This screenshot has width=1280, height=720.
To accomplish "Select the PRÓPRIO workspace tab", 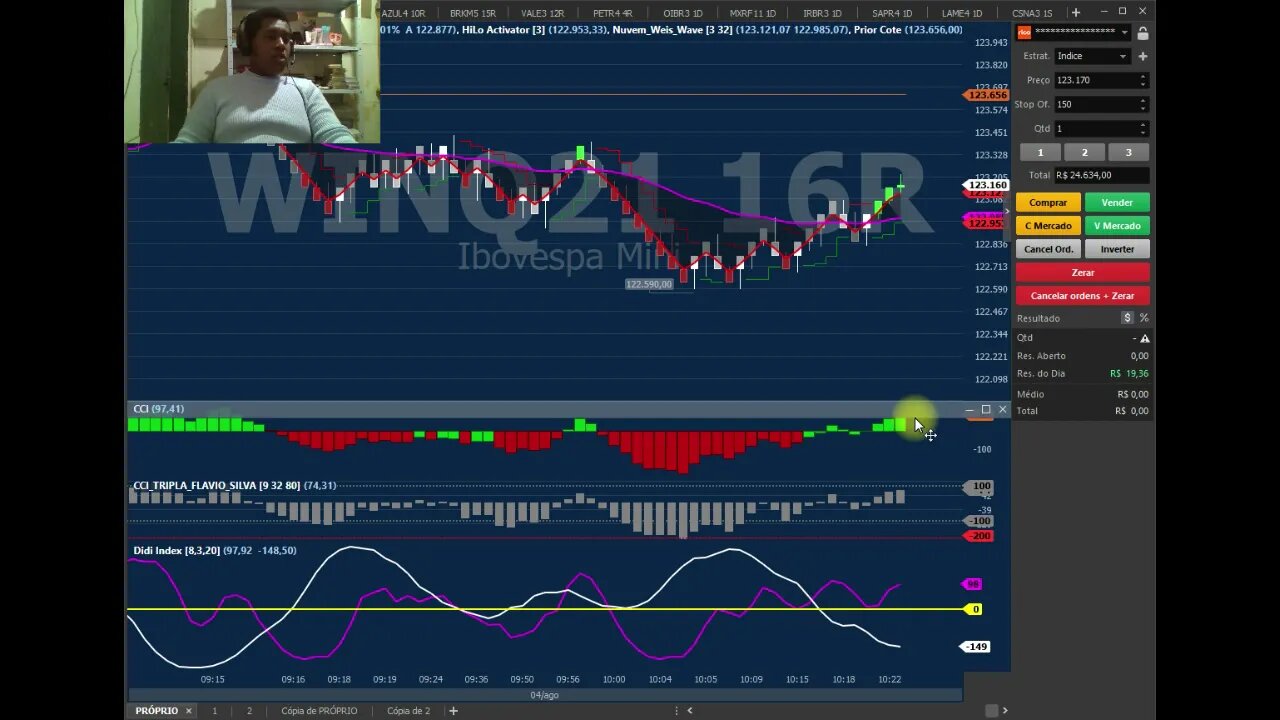I will click(156, 711).
